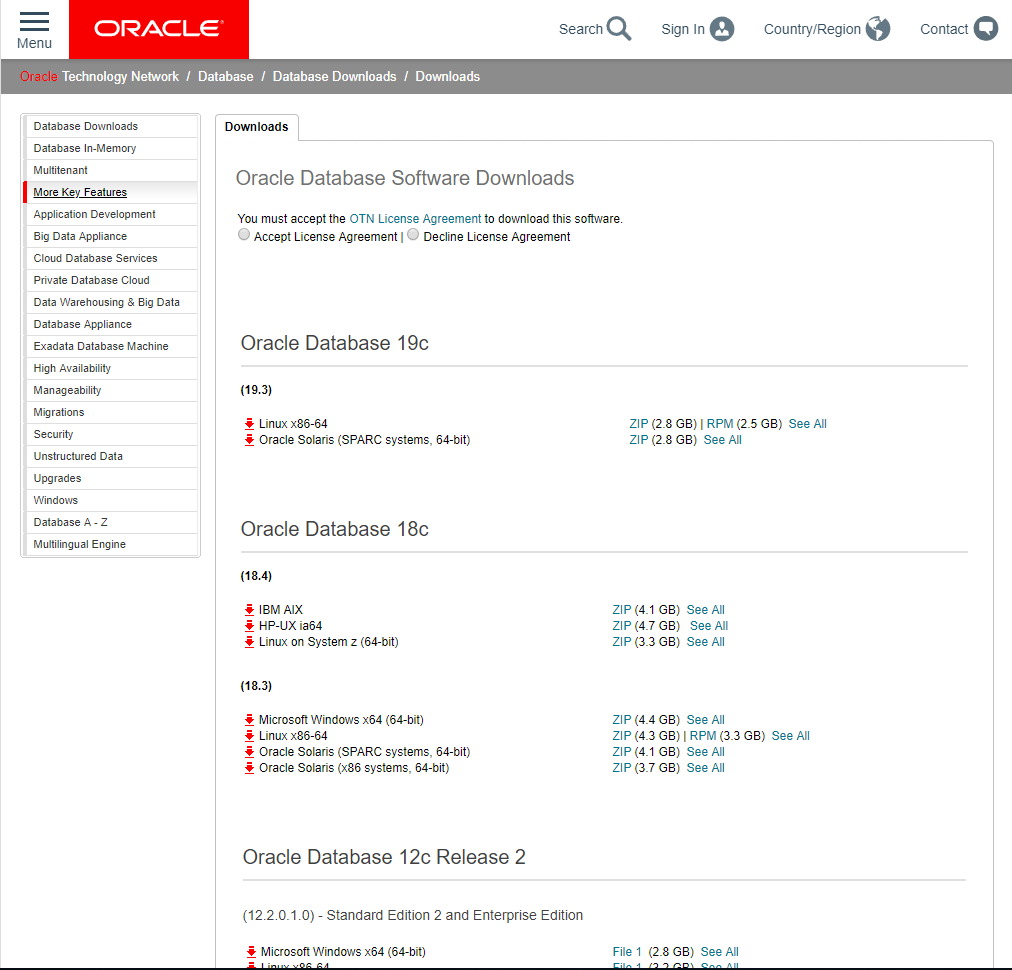
Task: Click download arrow beside Linux on System z
Action: 249,642
